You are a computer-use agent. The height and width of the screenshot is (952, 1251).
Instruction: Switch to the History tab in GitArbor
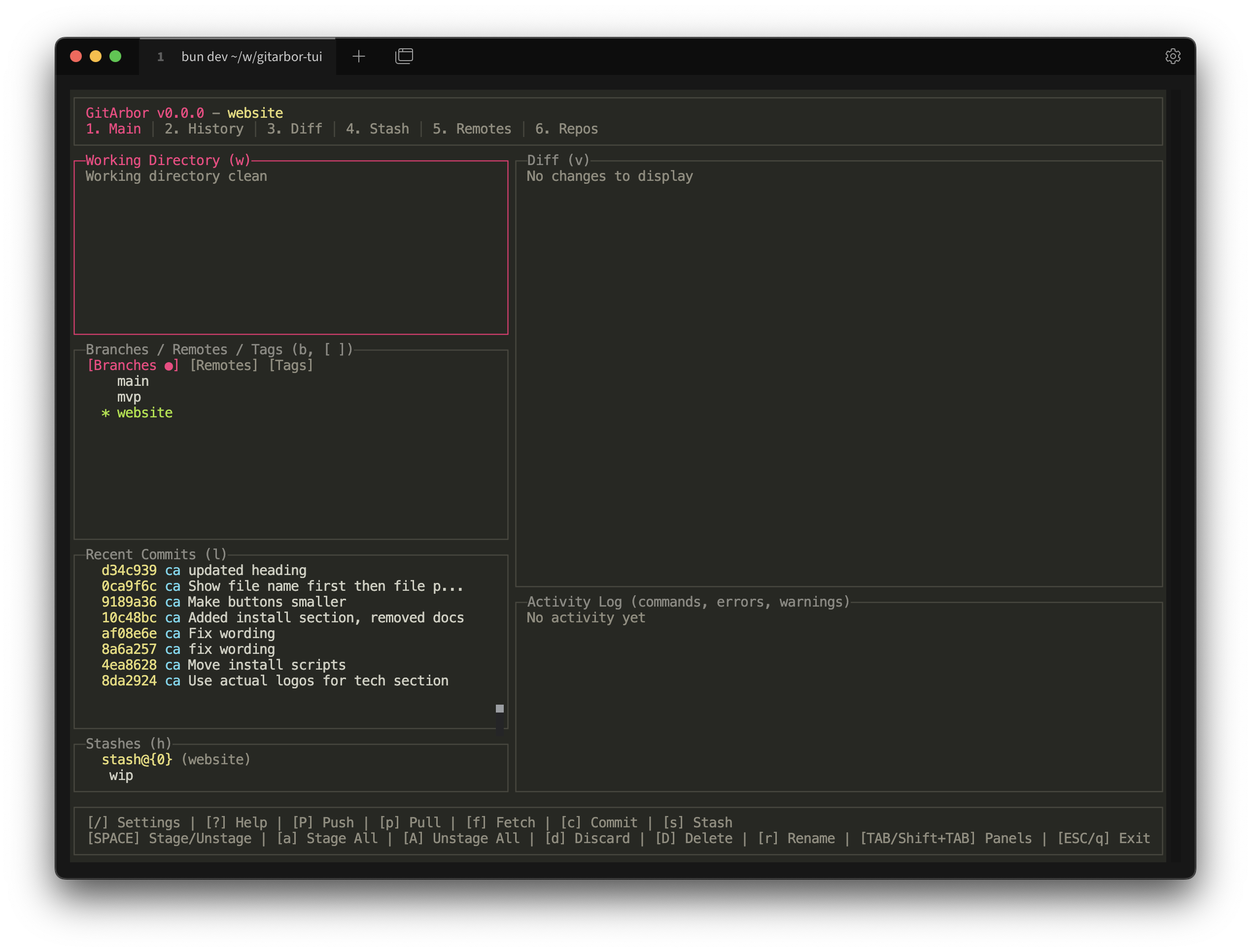[204, 129]
